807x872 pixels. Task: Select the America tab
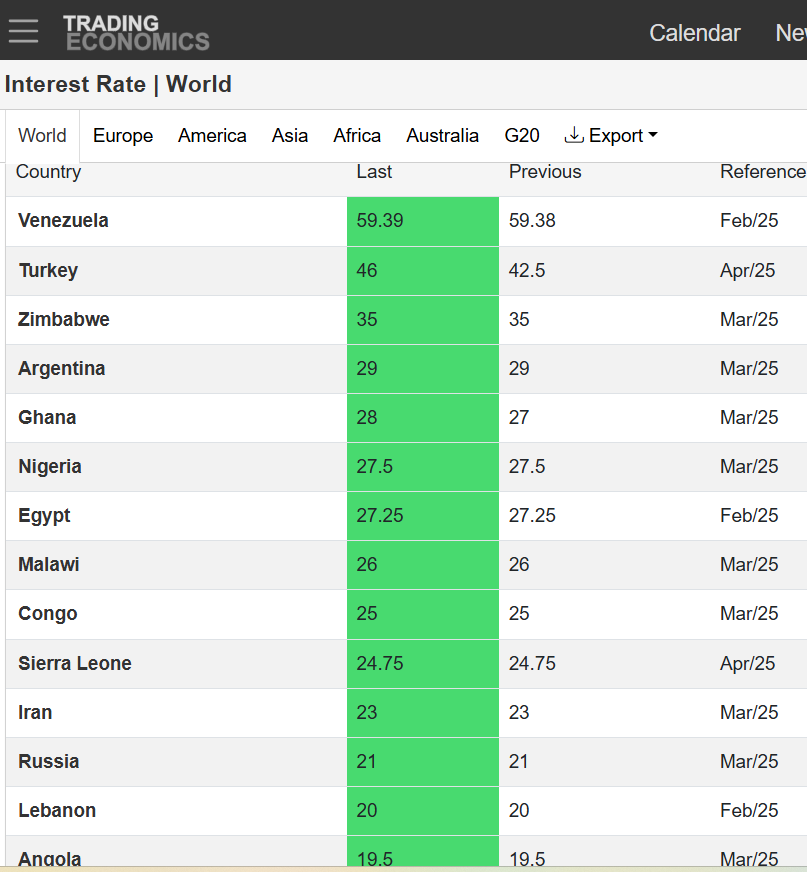[212, 136]
